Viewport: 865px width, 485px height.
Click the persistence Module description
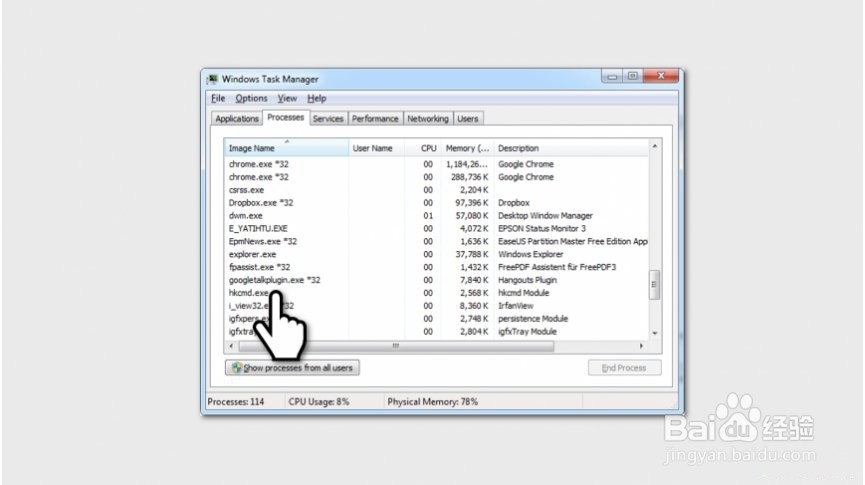pyautogui.click(x=533, y=318)
